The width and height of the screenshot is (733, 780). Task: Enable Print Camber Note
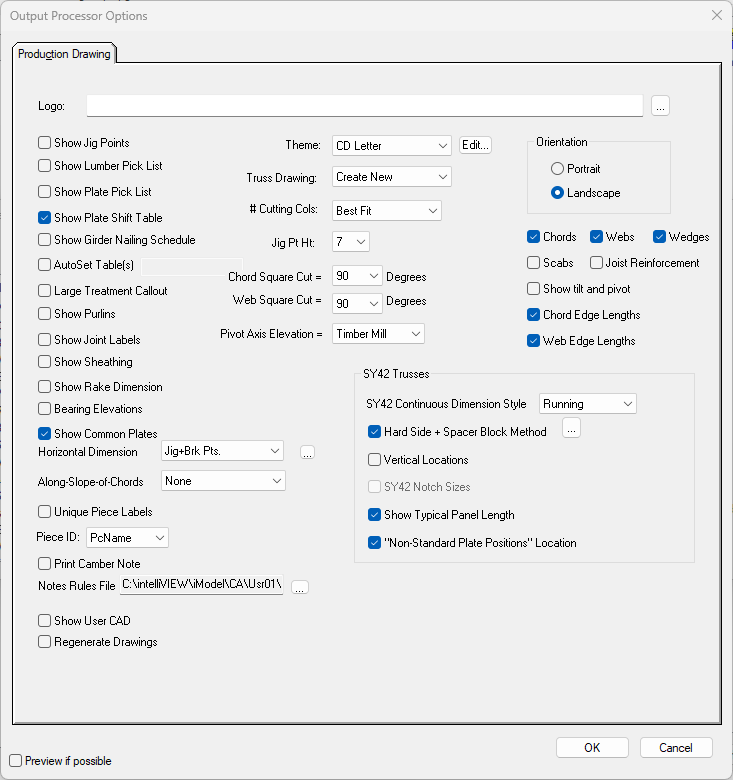coord(44,564)
